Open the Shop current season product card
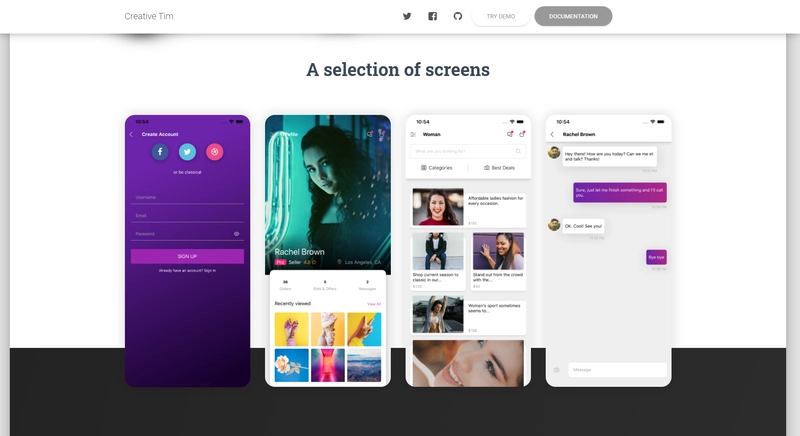The image size is (800, 436). pos(438,261)
